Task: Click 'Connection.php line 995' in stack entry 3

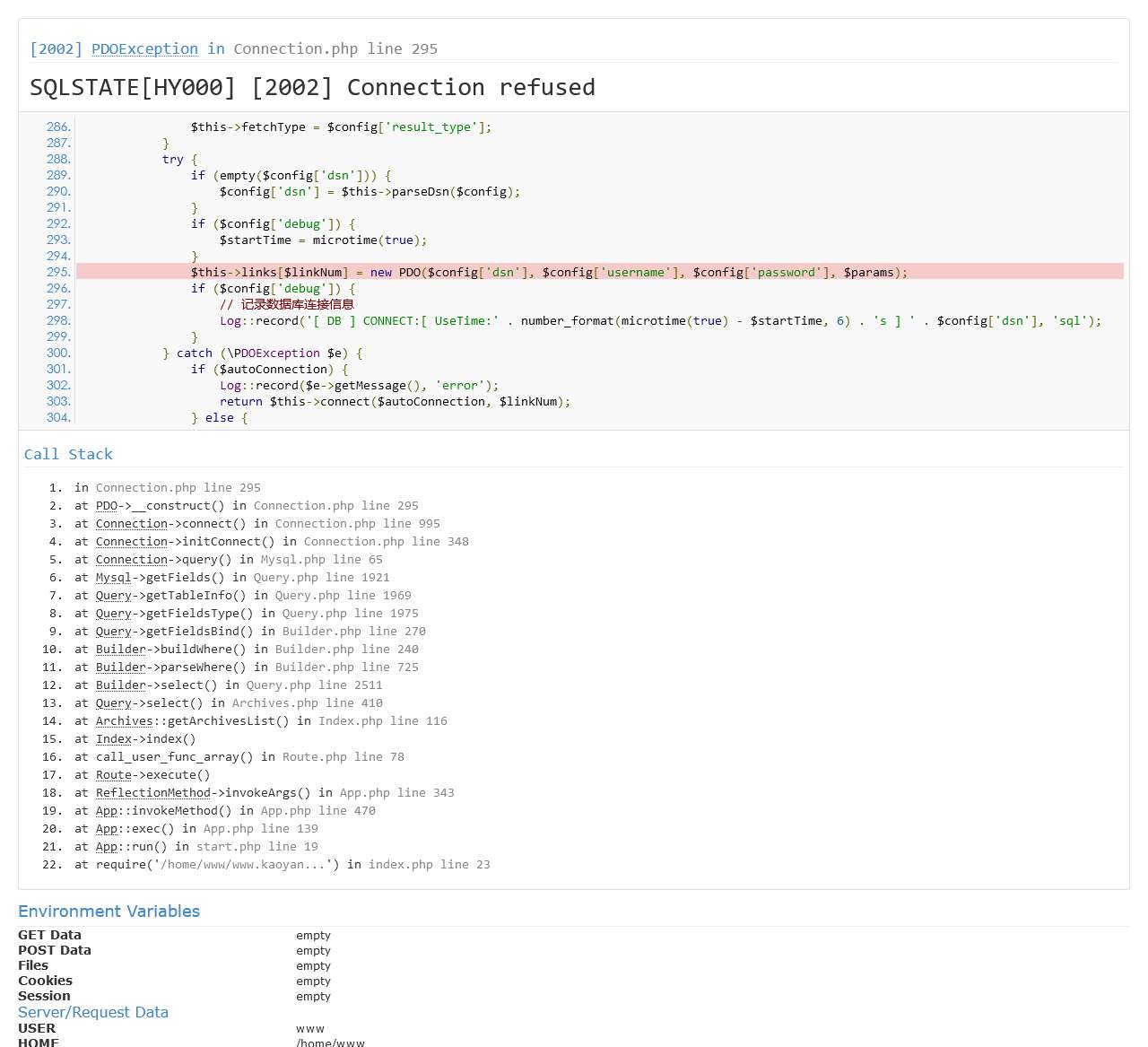Action: [x=358, y=524]
